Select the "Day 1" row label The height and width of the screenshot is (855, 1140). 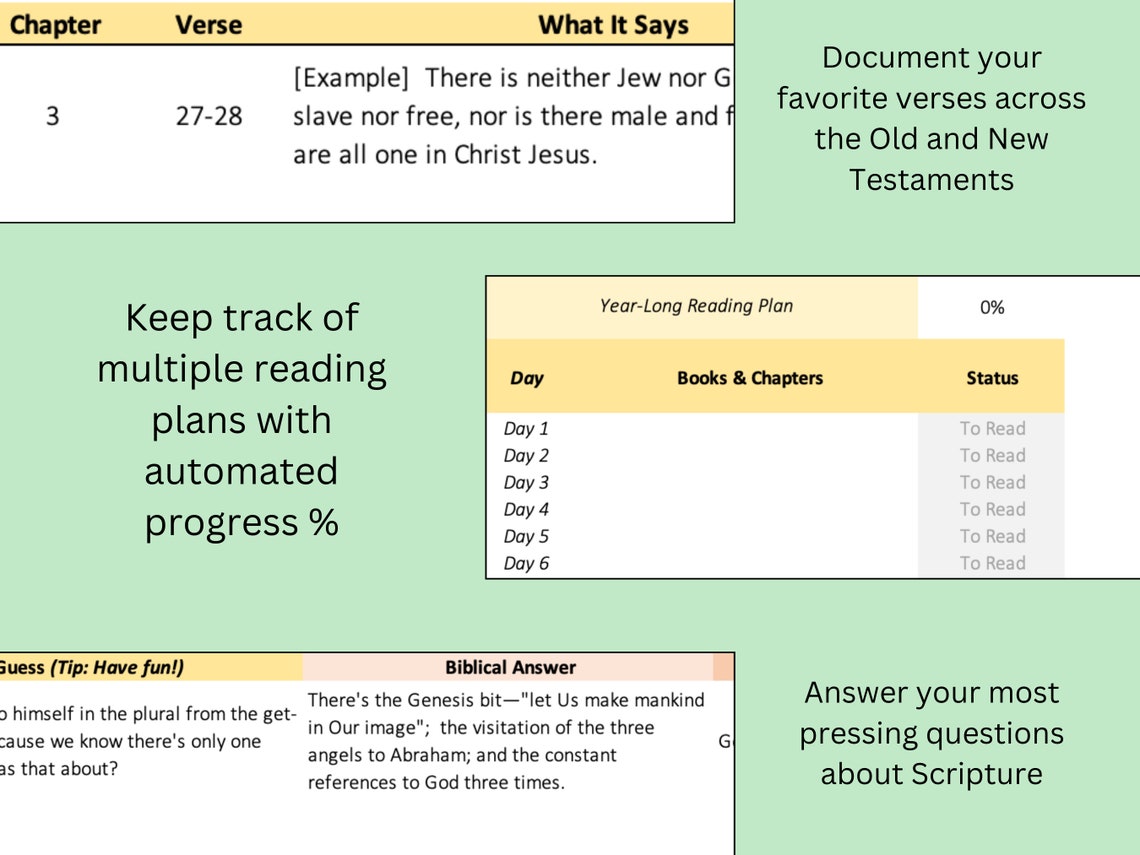tap(527, 428)
